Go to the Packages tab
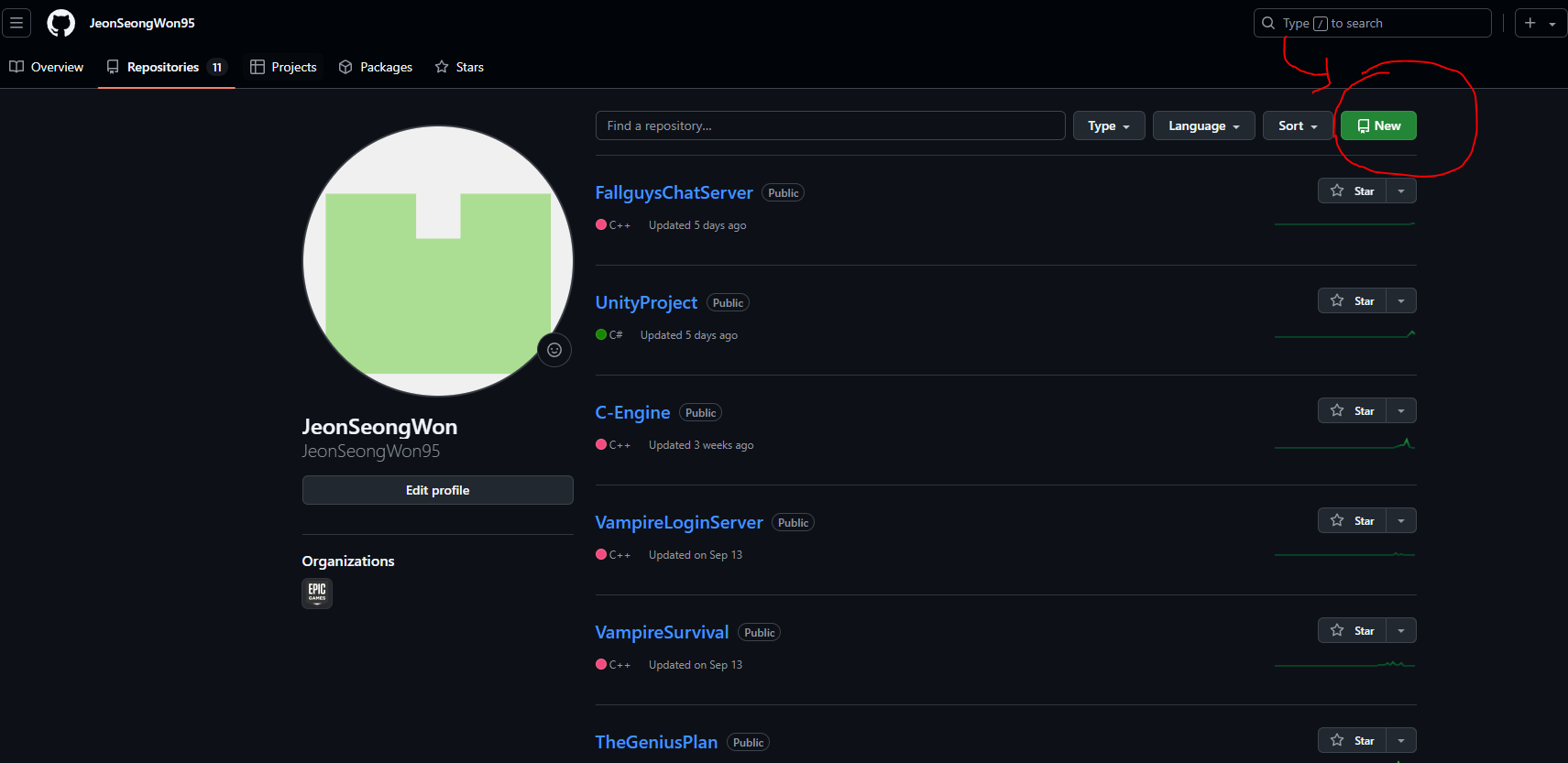This screenshot has height=763, width=1568. [376, 67]
